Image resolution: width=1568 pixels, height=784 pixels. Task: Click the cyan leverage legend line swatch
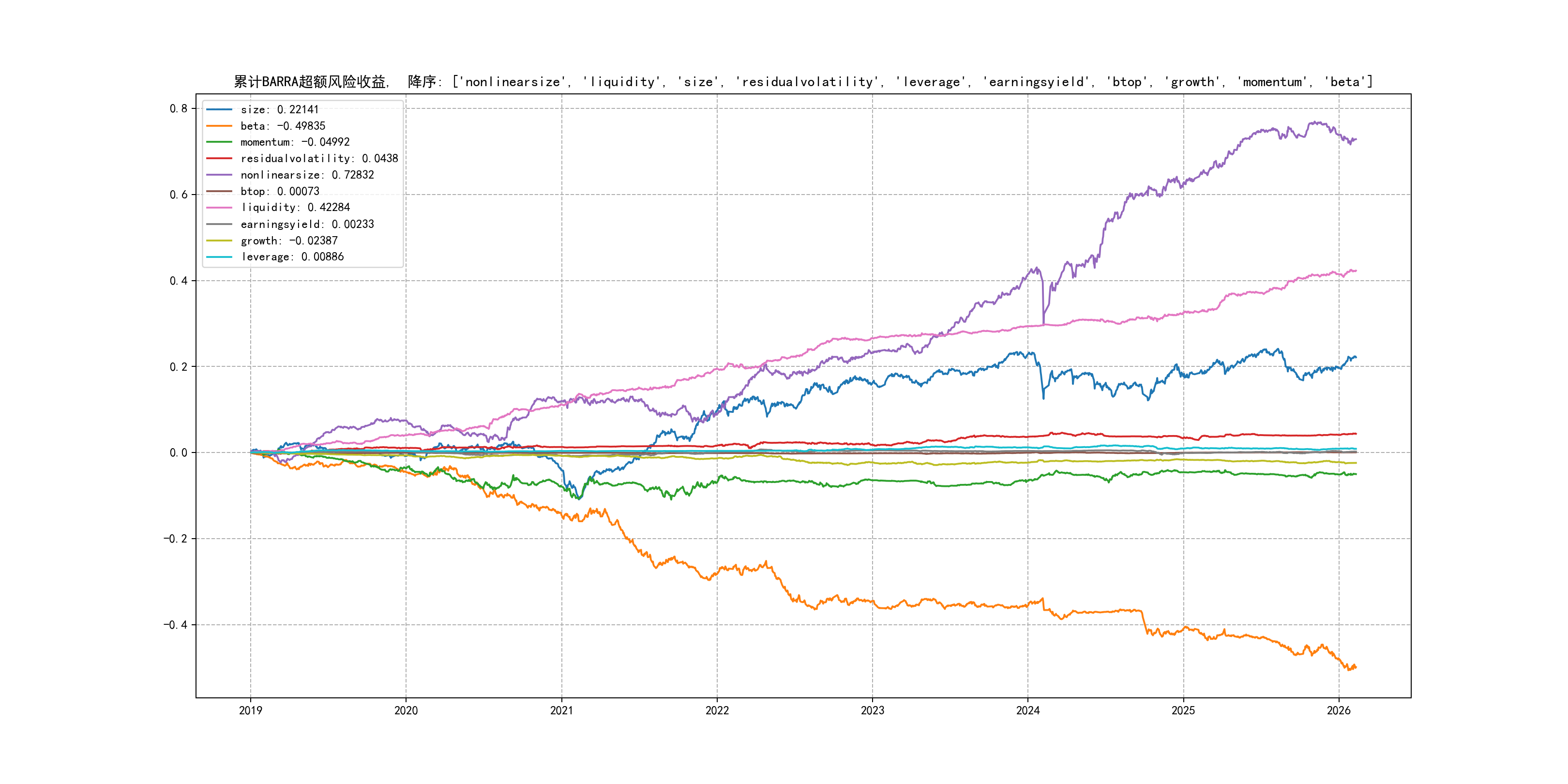(219, 257)
